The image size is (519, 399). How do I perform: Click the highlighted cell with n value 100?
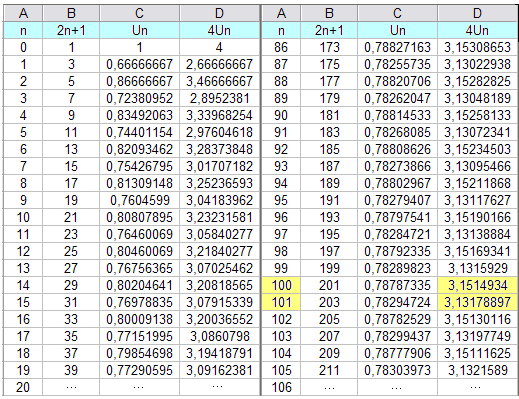[x=281, y=285]
